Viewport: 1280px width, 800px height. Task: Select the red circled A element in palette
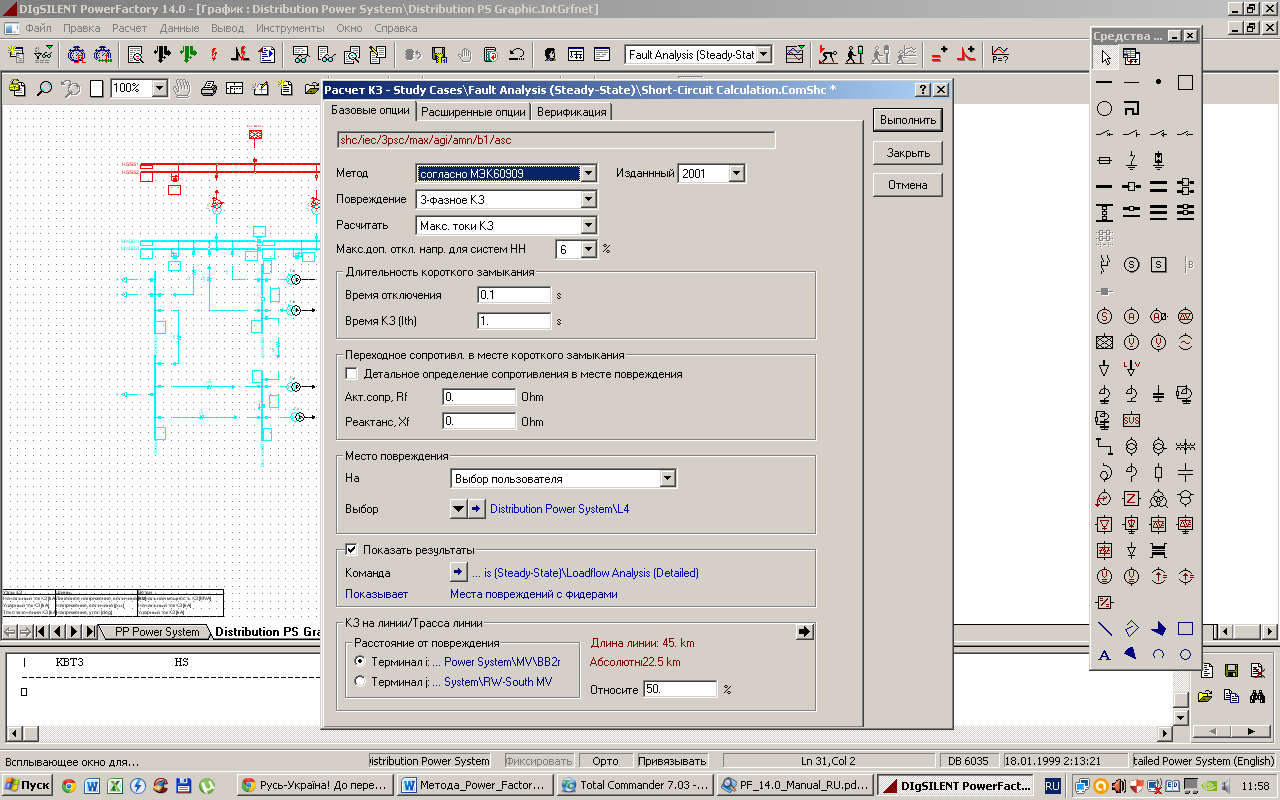pyautogui.click(x=1131, y=316)
